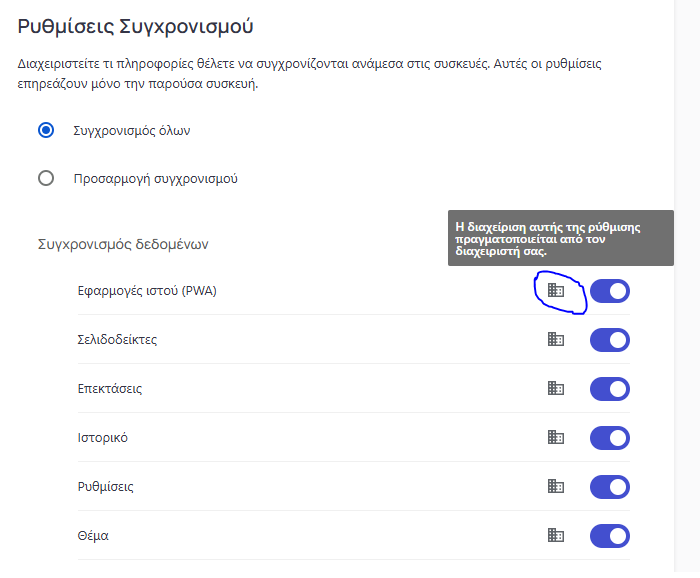Select the Συγχρονισμός όλων radio button

click(46, 130)
